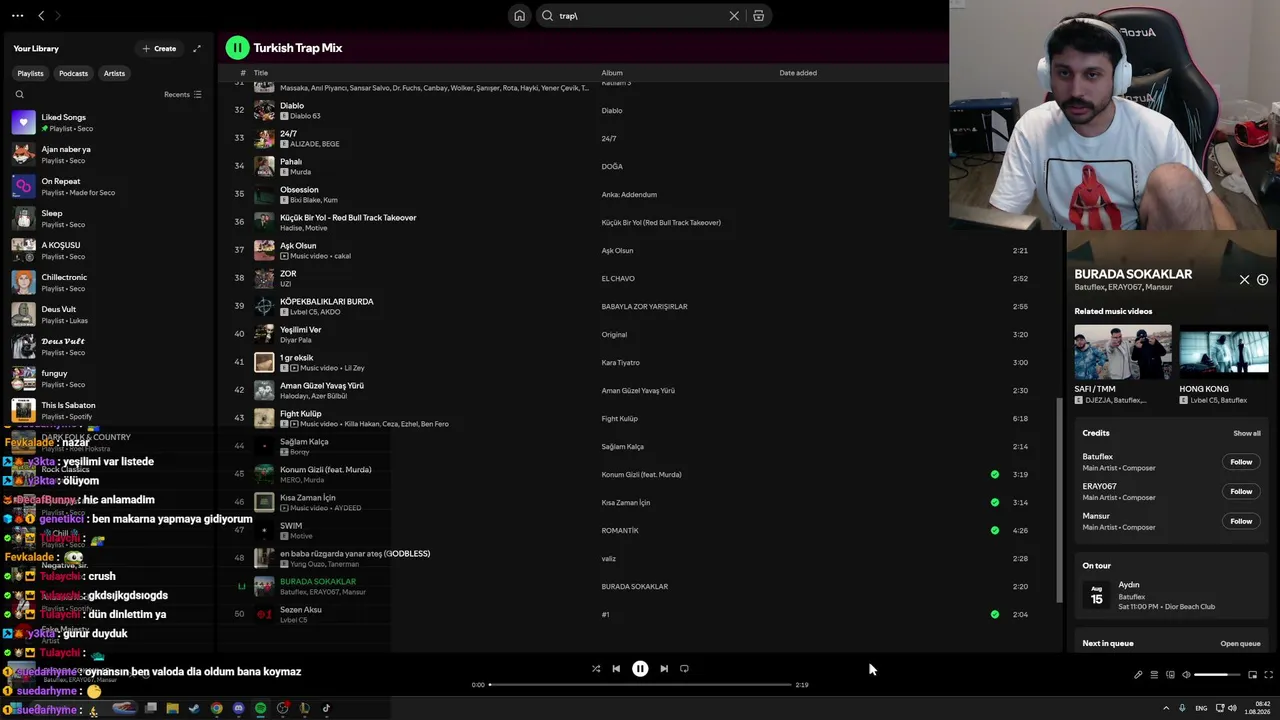This screenshot has height=720, width=1280.
Task: Add BURADA SOKAKLAR to Liked Songs
Action: tap(1262, 280)
